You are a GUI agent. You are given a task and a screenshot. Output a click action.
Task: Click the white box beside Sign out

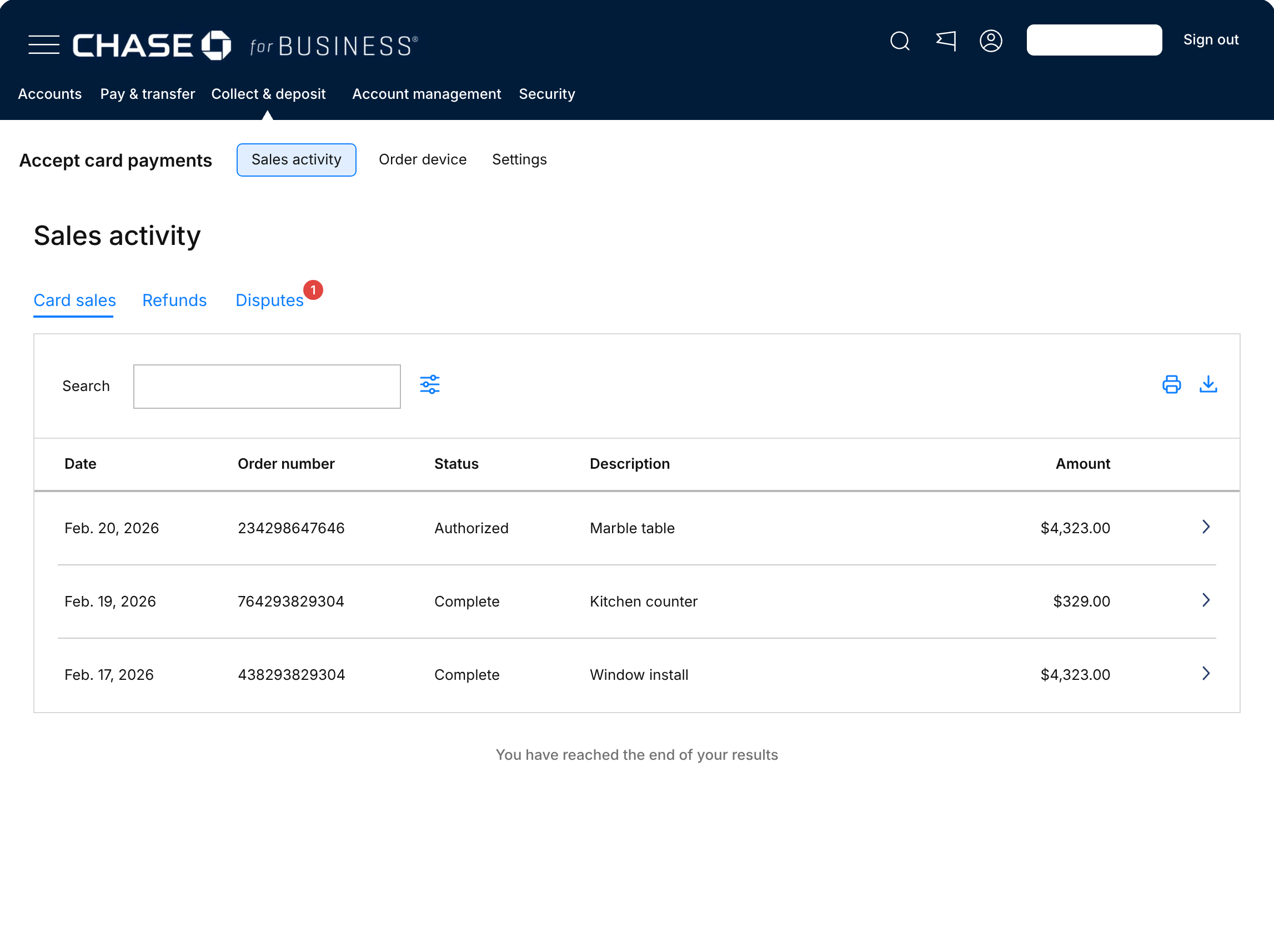[x=1094, y=40]
